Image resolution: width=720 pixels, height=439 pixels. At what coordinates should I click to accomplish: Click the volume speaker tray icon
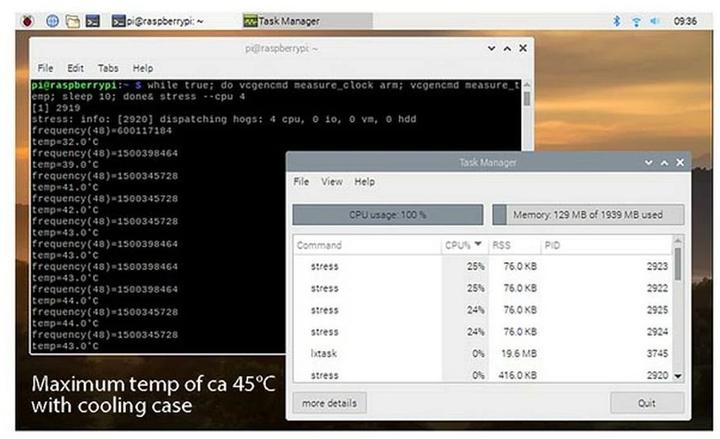pyautogui.click(x=655, y=21)
